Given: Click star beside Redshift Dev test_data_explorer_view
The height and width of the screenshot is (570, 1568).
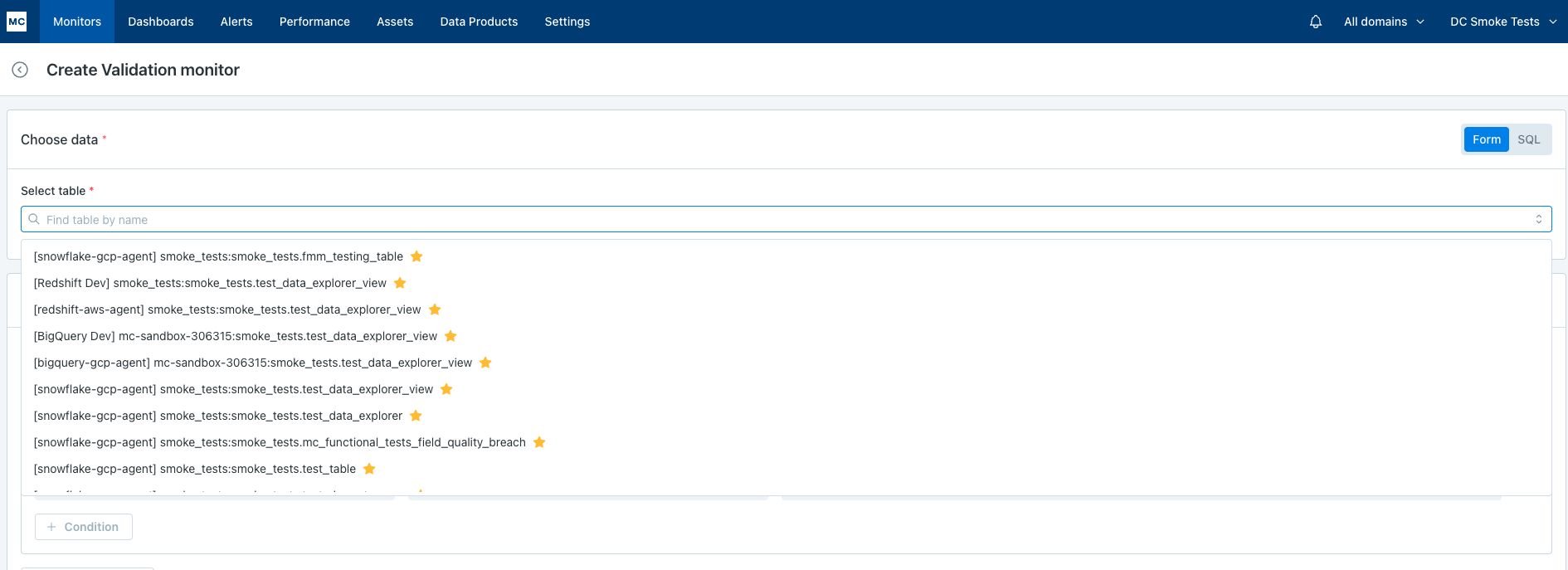Looking at the screenshot, I should tap(400, 283).
